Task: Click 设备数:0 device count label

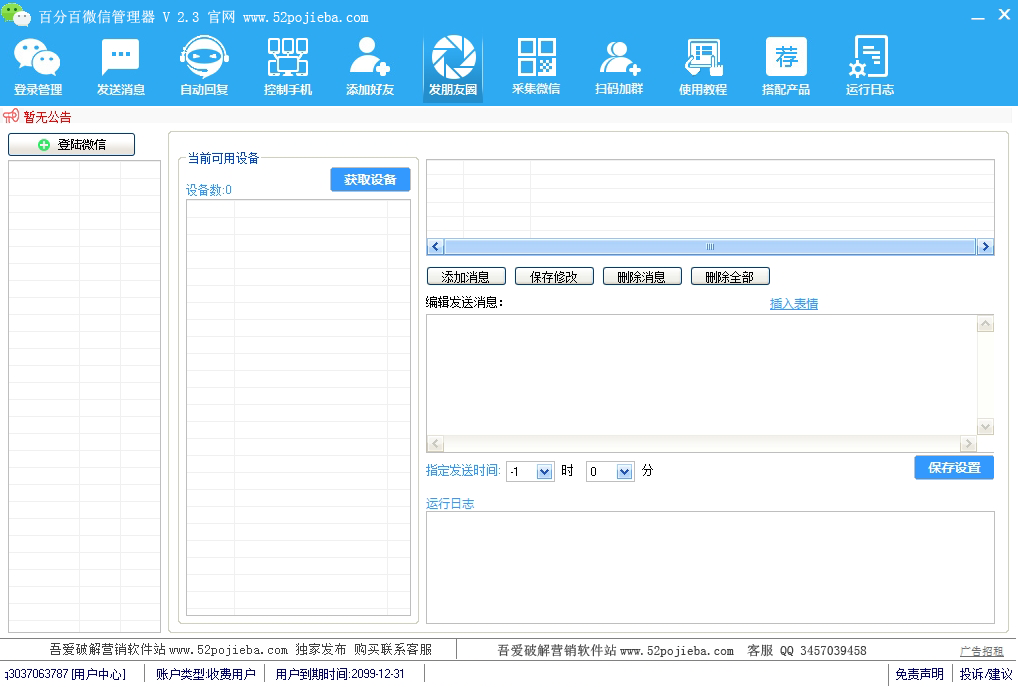Action: click(208, 190)
